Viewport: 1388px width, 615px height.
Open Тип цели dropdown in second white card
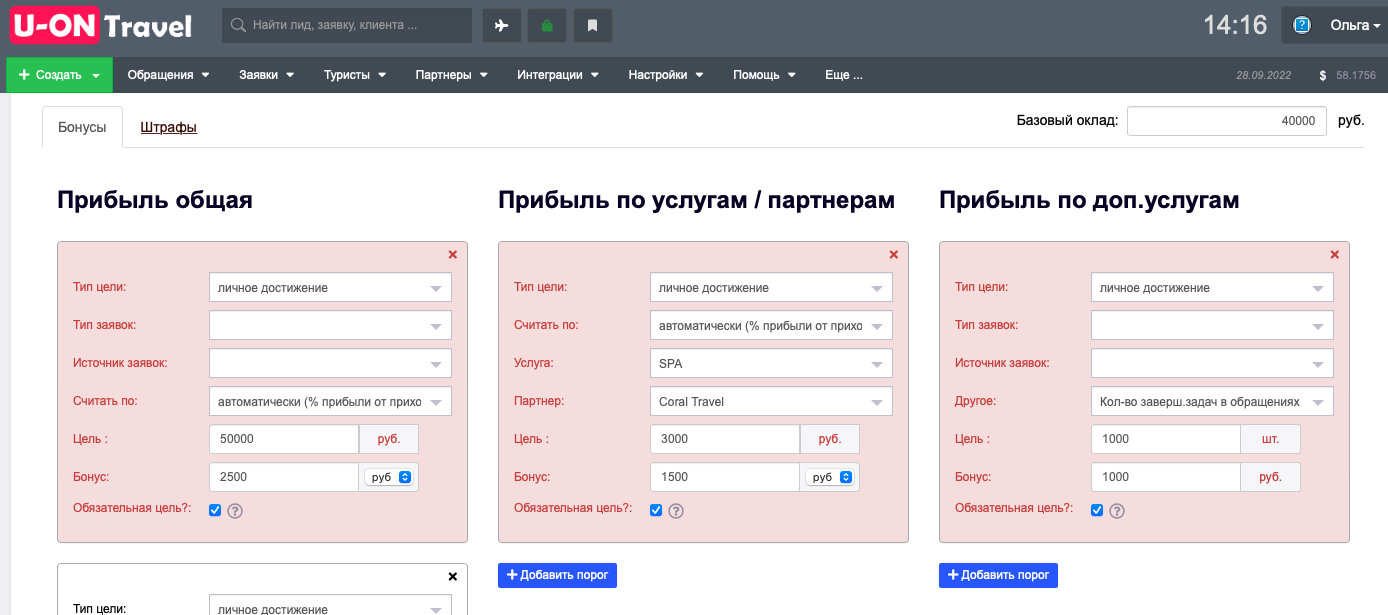[x=330, y=606]
